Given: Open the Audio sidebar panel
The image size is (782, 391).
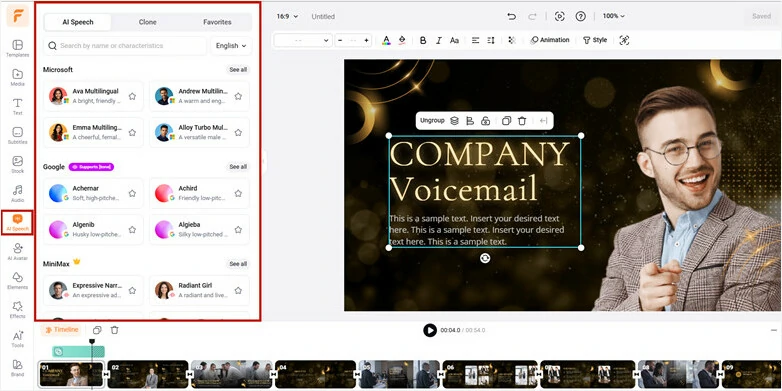Looking at the screenshot, I should click(17, 193).
